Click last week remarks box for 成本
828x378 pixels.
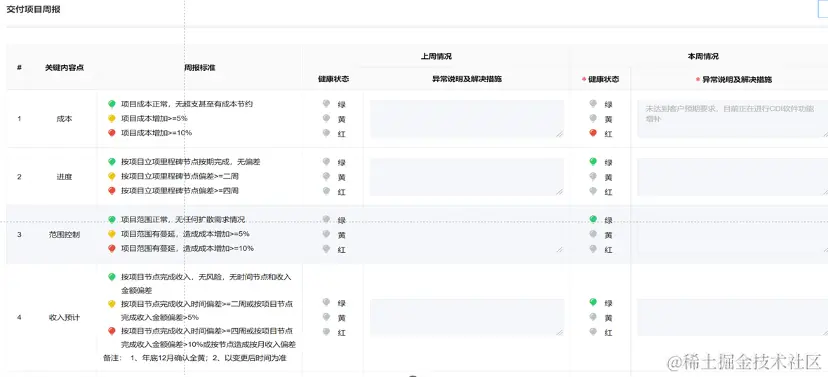click(467, 119)
